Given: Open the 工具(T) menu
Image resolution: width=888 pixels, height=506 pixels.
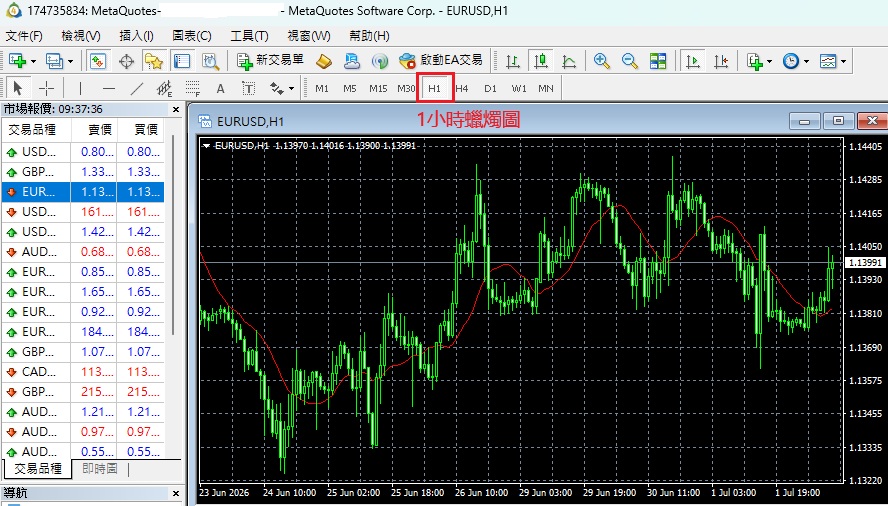Looking at the screenshot, I should [249, 36].
